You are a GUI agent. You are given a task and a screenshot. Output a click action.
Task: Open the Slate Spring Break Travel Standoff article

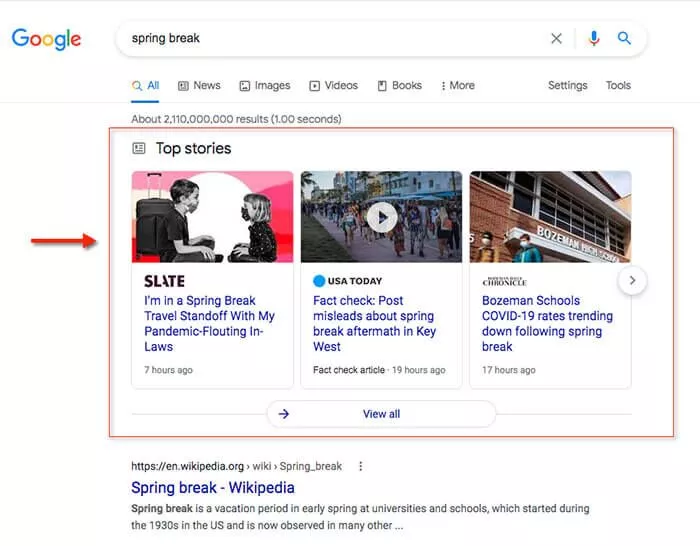click(209, 323)
